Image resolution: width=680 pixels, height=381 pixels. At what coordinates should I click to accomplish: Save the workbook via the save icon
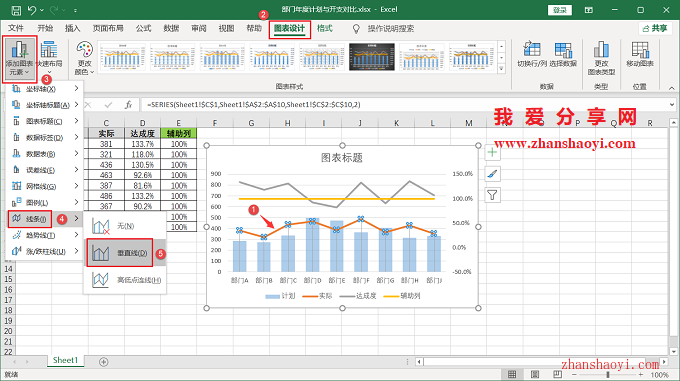pos(16,10)
